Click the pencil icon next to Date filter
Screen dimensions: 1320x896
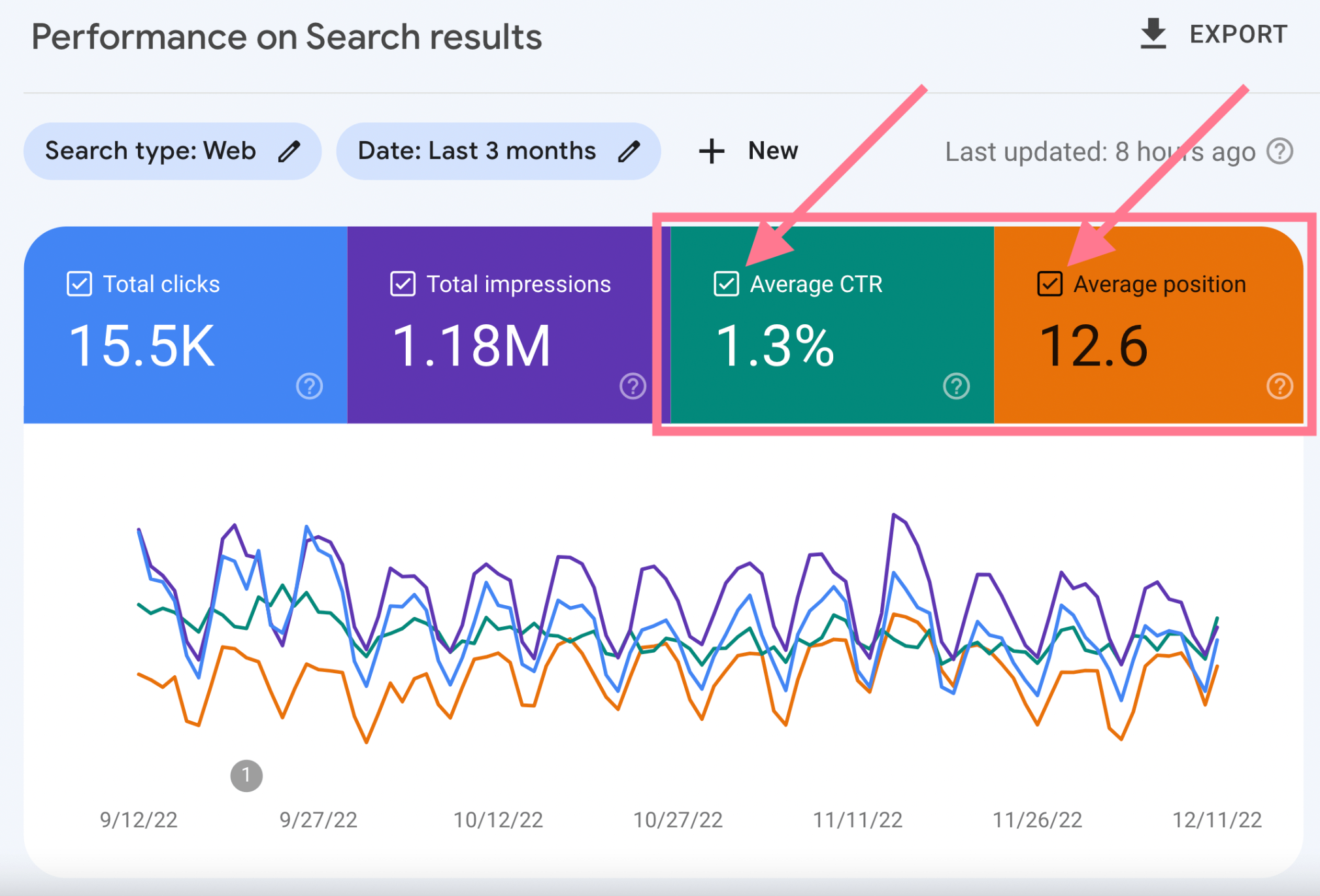pos(629,150)
